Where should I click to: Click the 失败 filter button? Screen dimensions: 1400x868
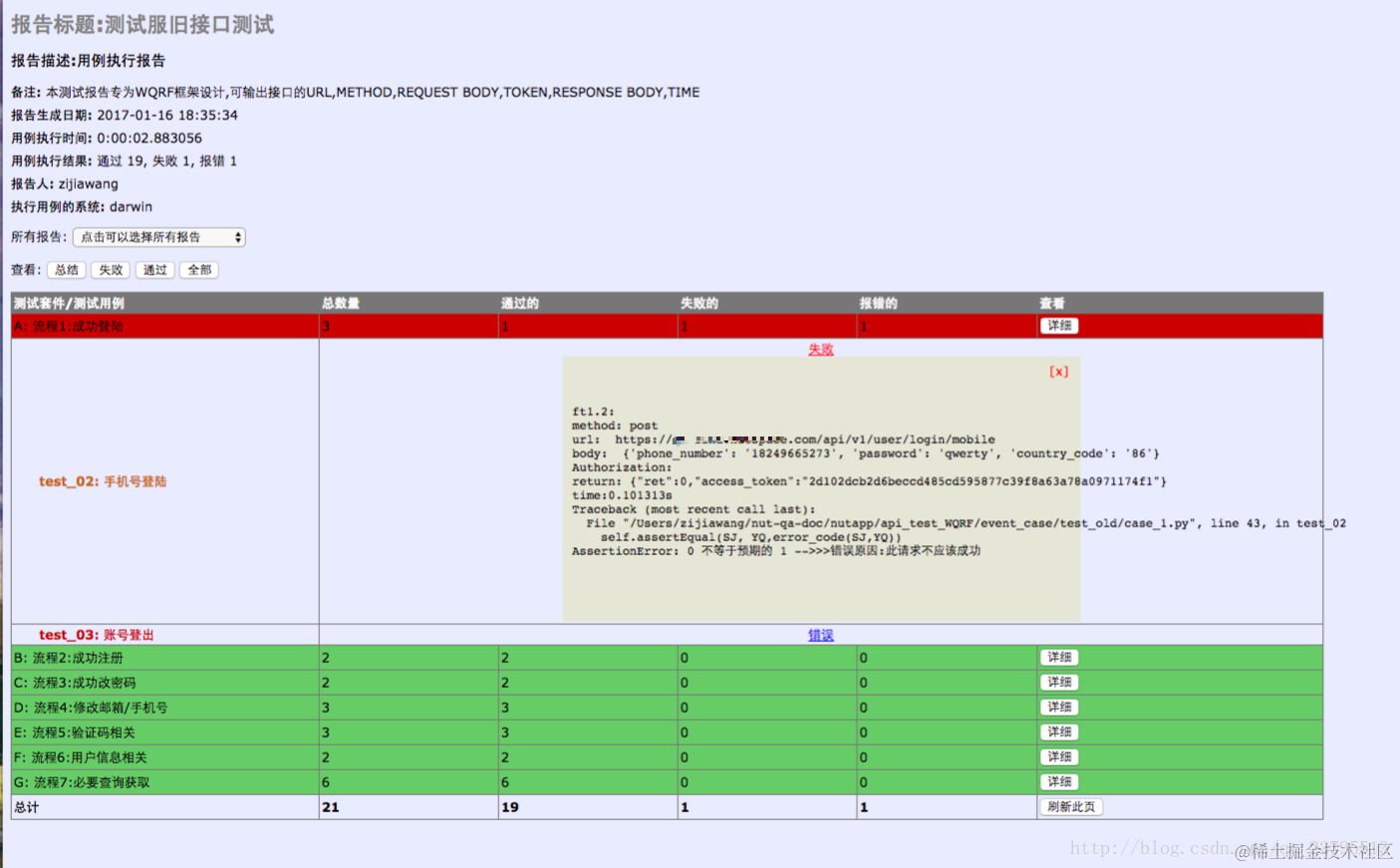111,270
